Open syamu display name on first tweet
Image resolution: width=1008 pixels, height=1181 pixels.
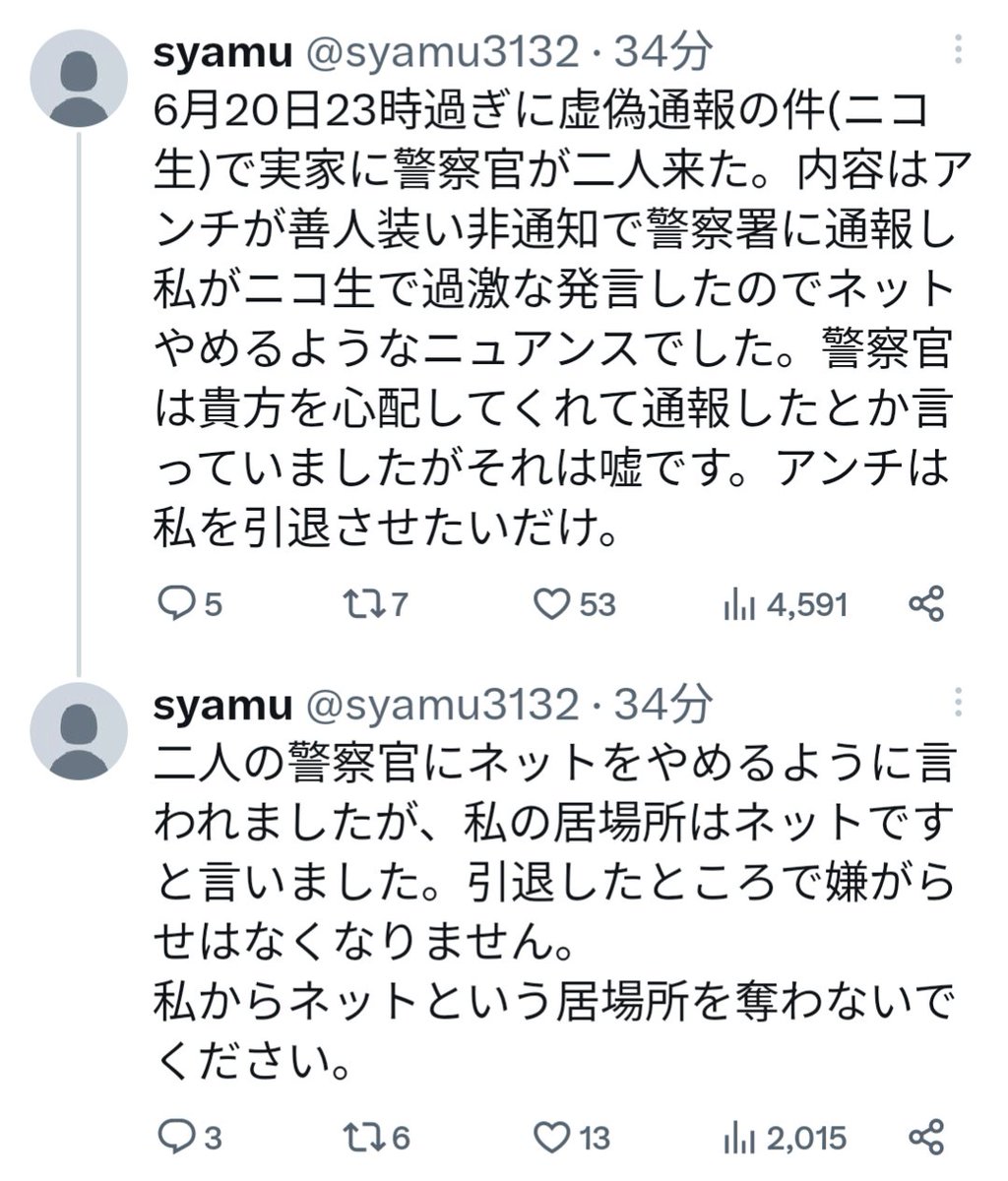coord(222,54)
